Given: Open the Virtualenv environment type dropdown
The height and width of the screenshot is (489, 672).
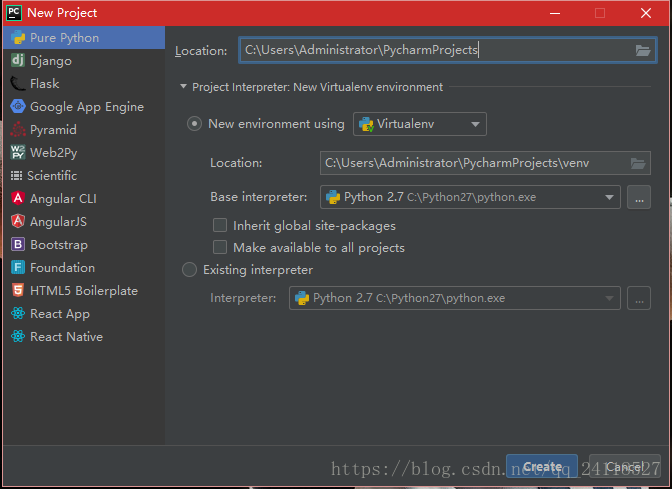Looking at the screenshot, I should pyautogui.click(x=420, y=124).
